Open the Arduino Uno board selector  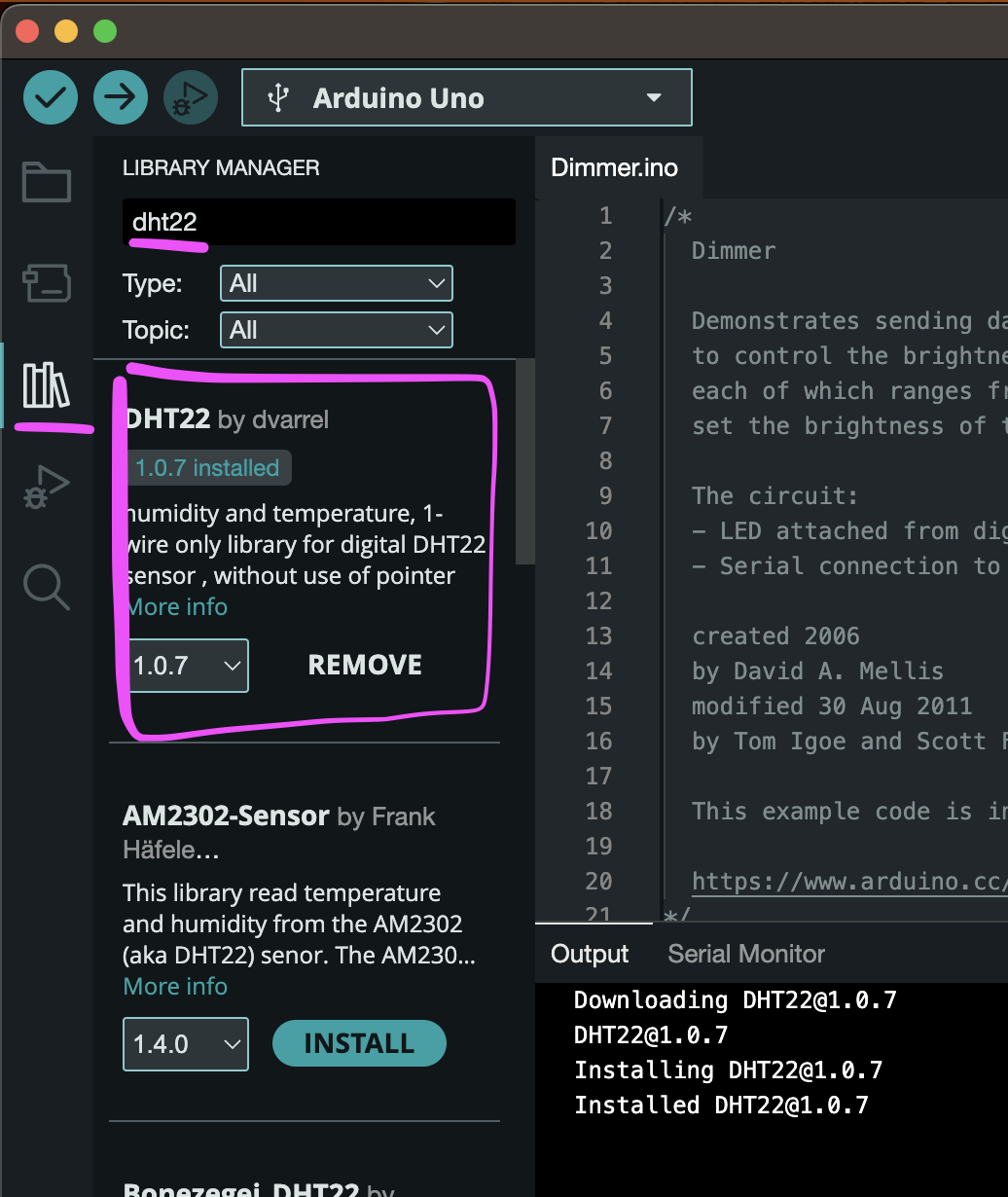pyautogui.click(x=467, y=97)
